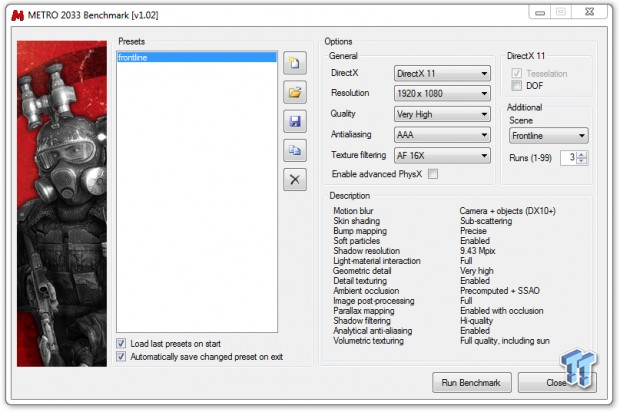Click the Close button
This screenshot has width=620, height=412.
pos(557,383)
